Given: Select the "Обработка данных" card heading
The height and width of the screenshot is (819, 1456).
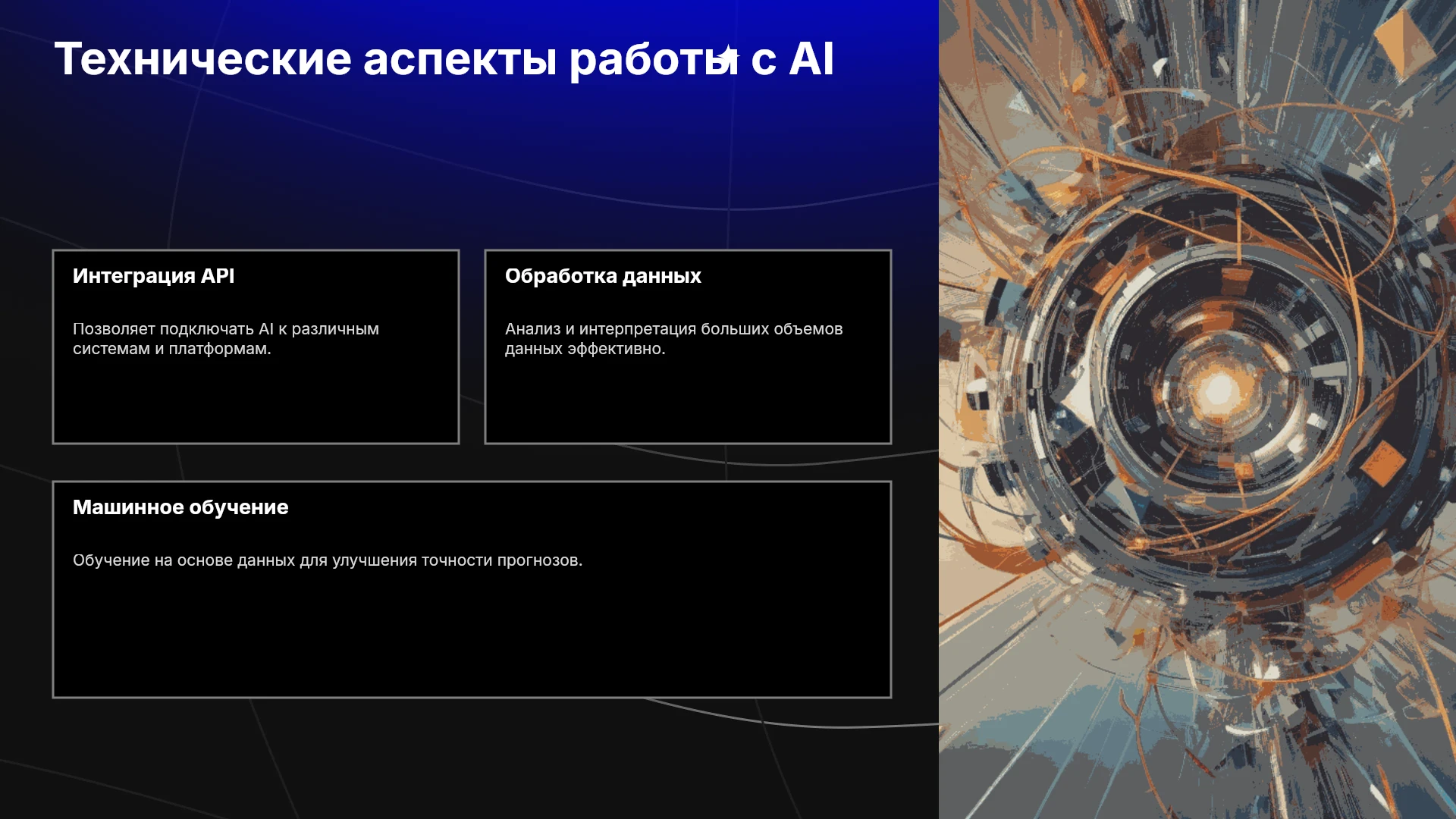Looking at the screenshot, I should click(x=603, y=276).
